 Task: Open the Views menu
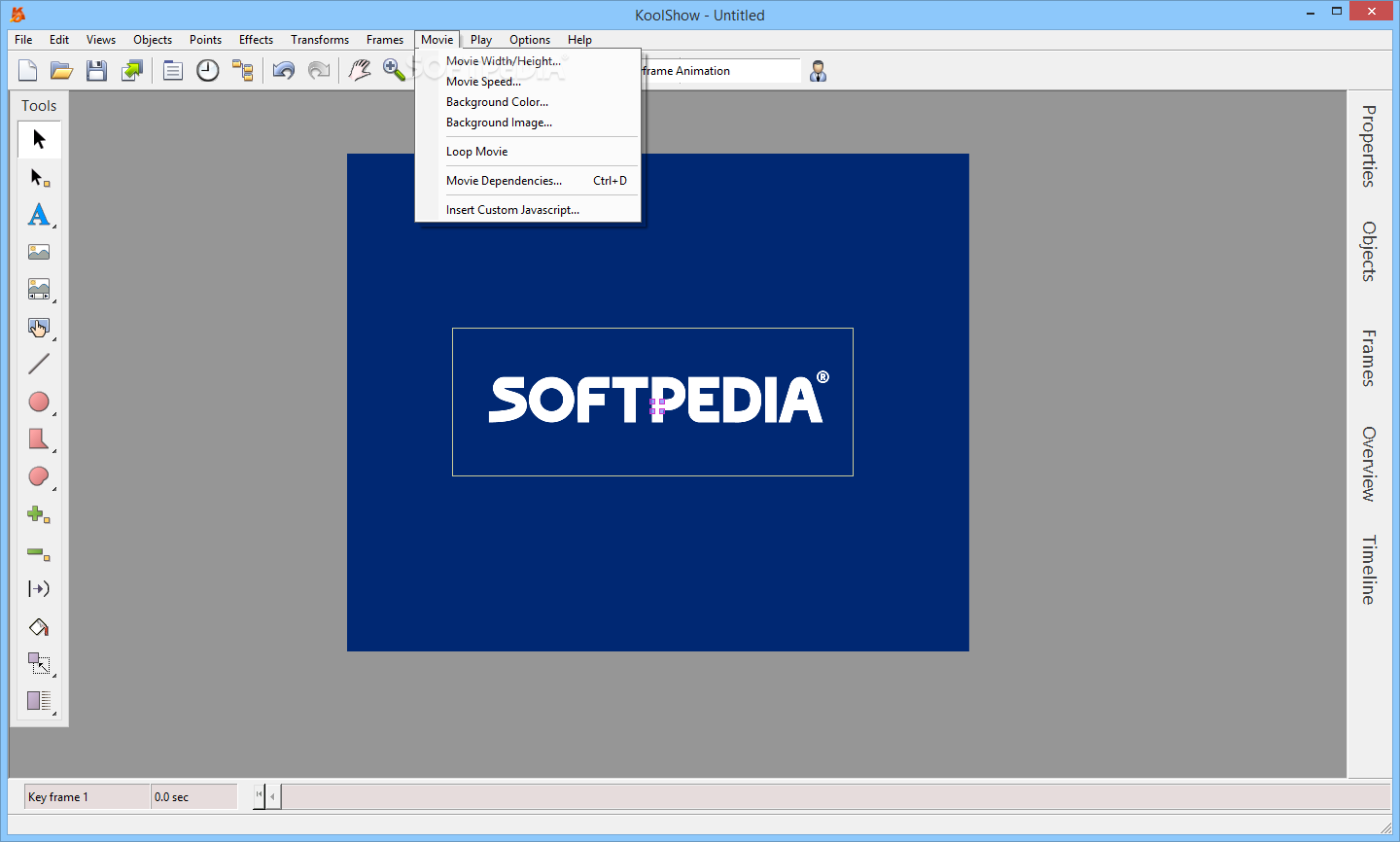point(101,40)
